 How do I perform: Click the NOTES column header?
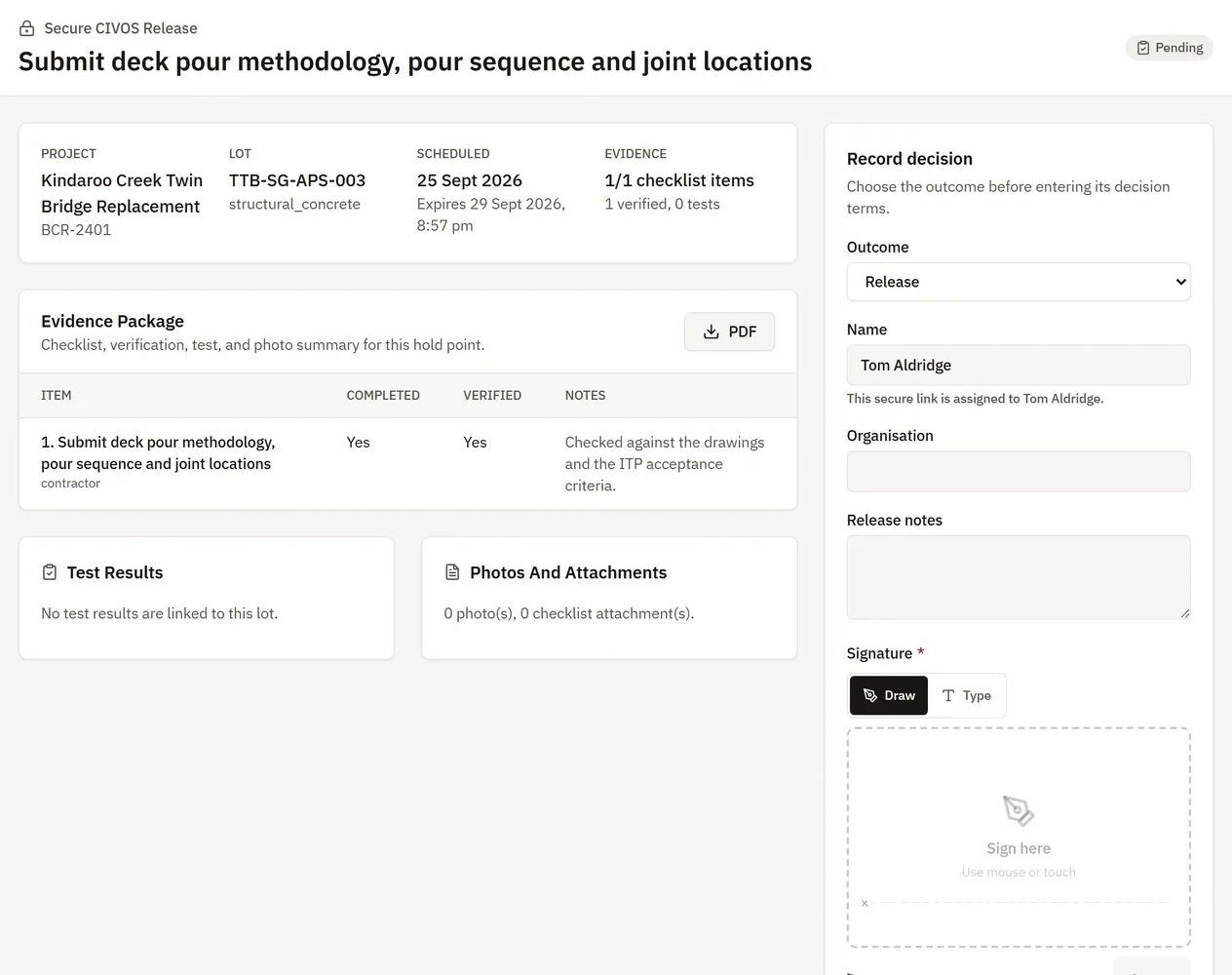(585, 395)
